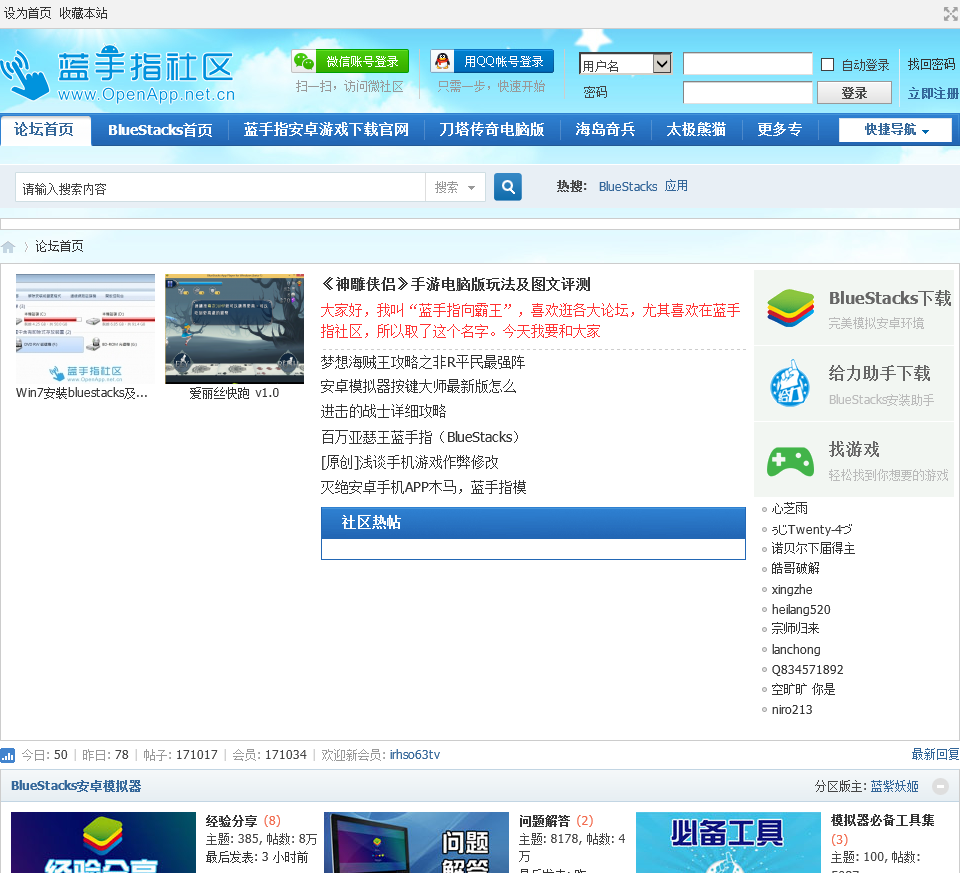Click user xingzhe
960x873 pixels.
pyautogui.click(x=792, y=590)
